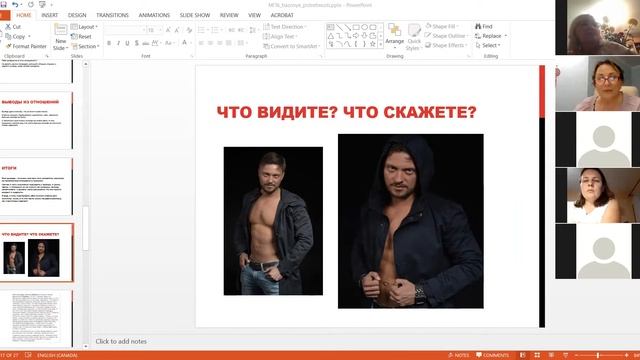Screen dimensions: 640x360
Task: Open the Replace dropdown
Action: pyautogui.click(x=491, y=36)
